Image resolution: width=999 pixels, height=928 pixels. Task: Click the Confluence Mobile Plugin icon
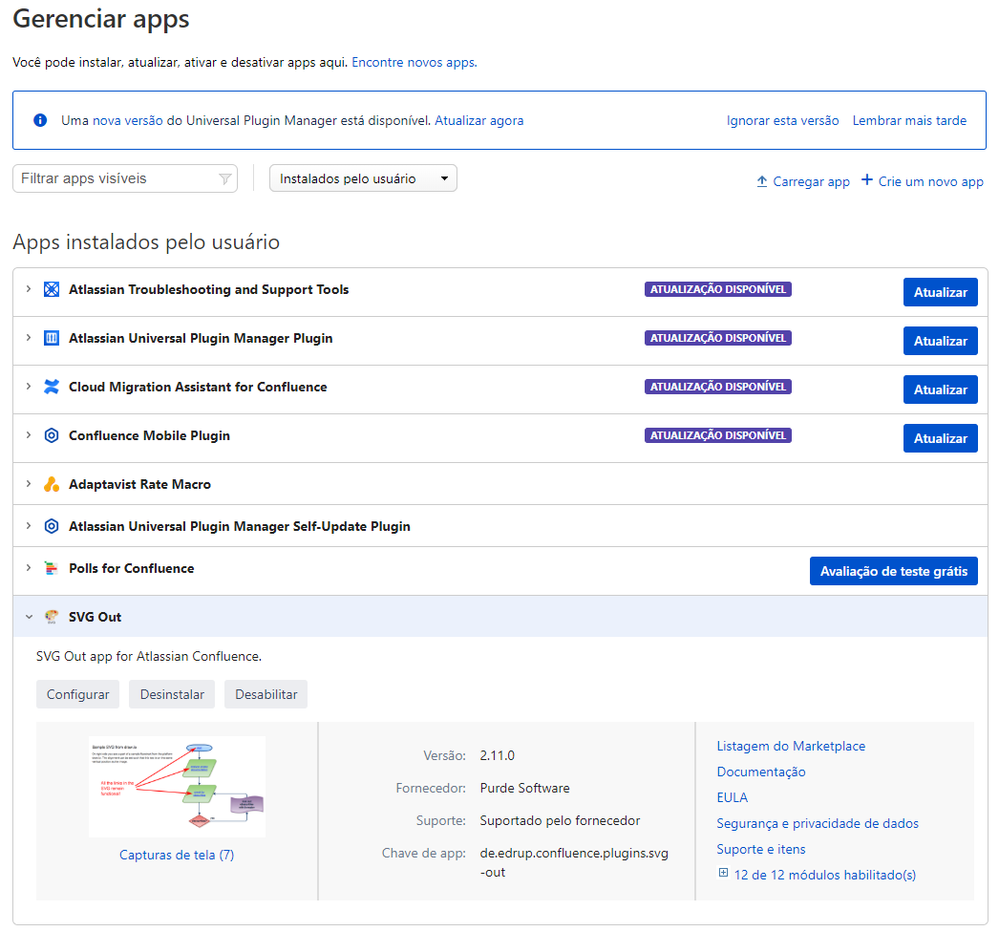coord(51,436)
